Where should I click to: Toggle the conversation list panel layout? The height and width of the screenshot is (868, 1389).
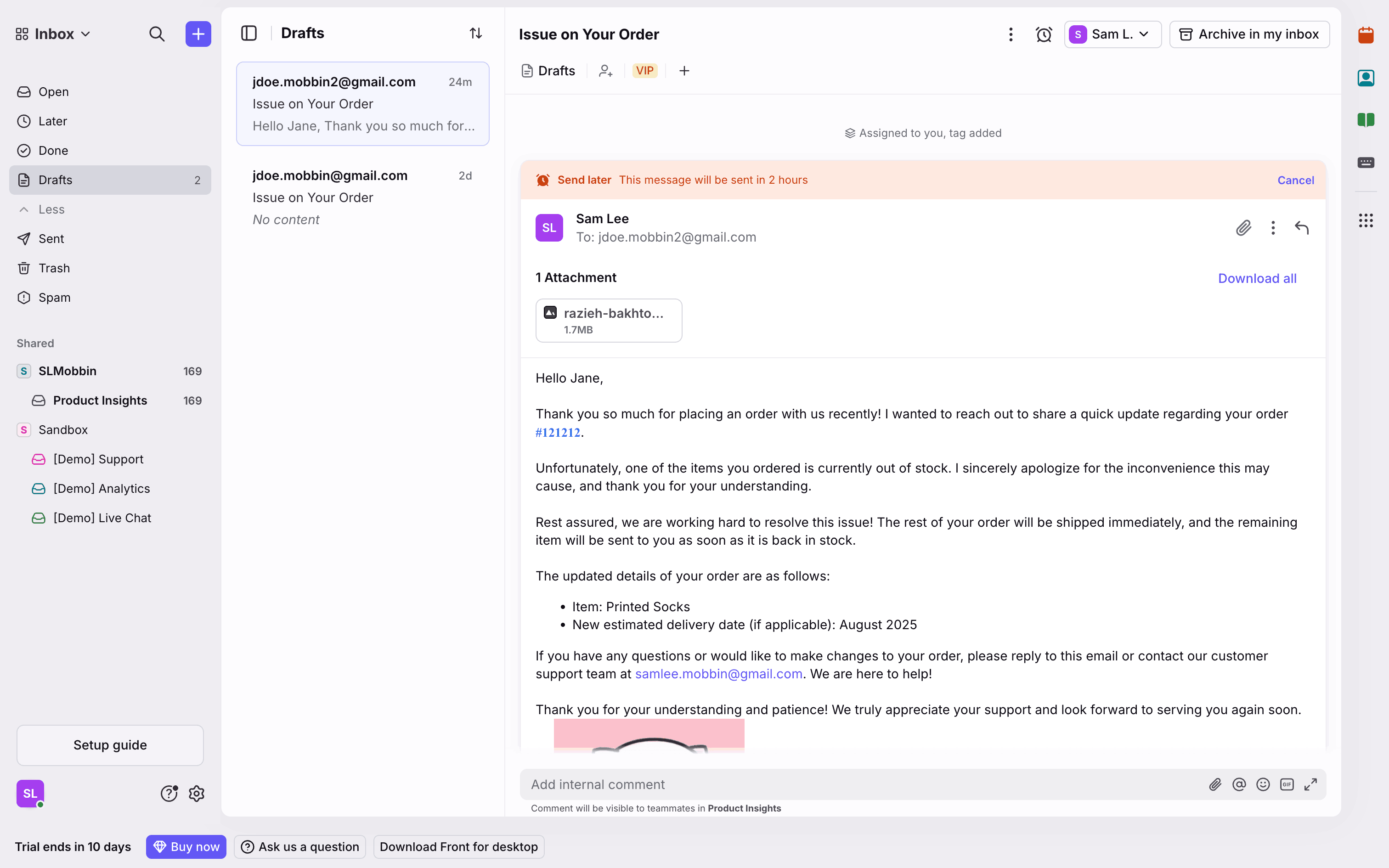click(x=248, y=33)
